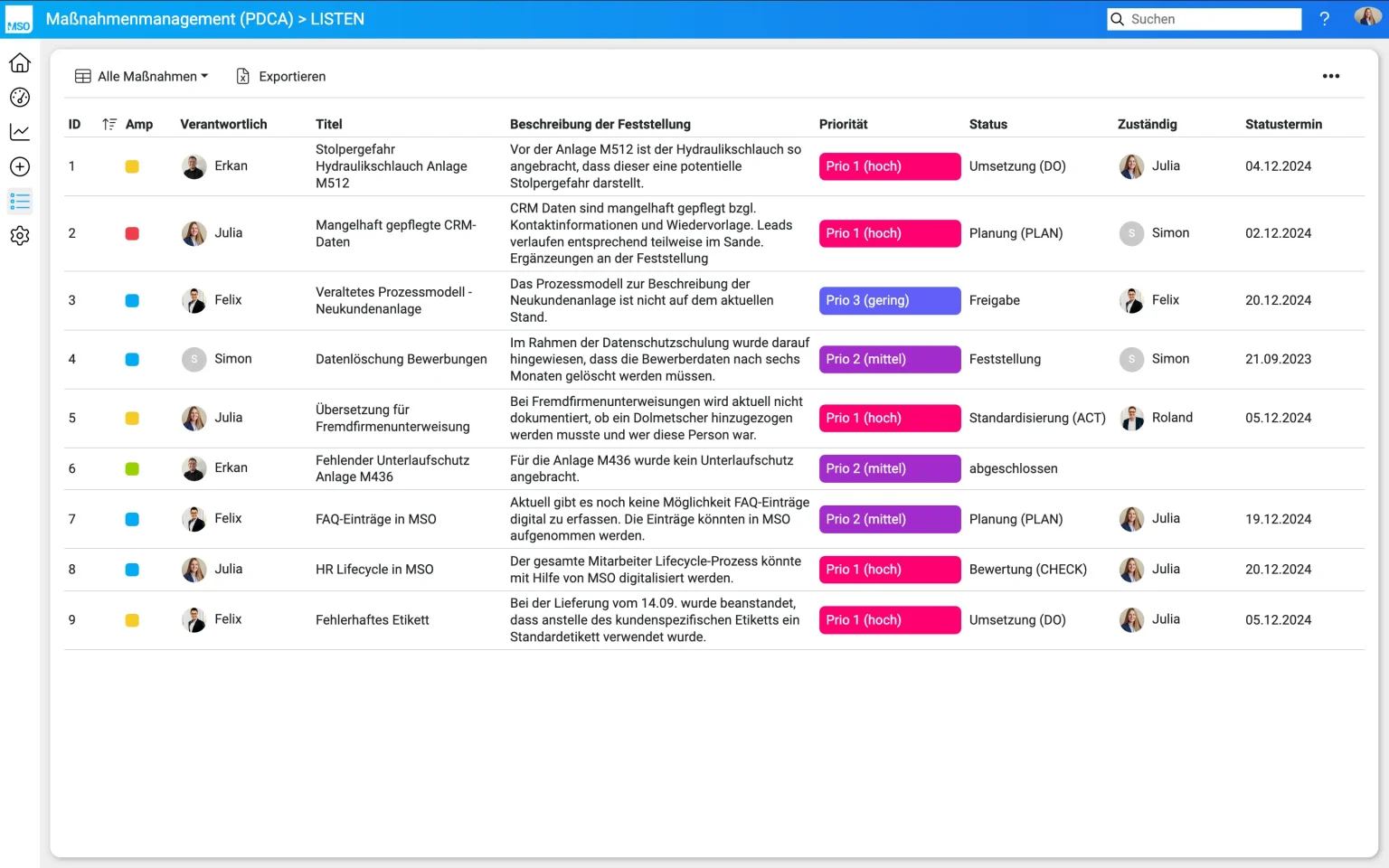The height and width of the screenshot is (868, 1389).
Task: Click Julia's avatar in Verantwortlich of row 8
Action: [x=194, y=570]
